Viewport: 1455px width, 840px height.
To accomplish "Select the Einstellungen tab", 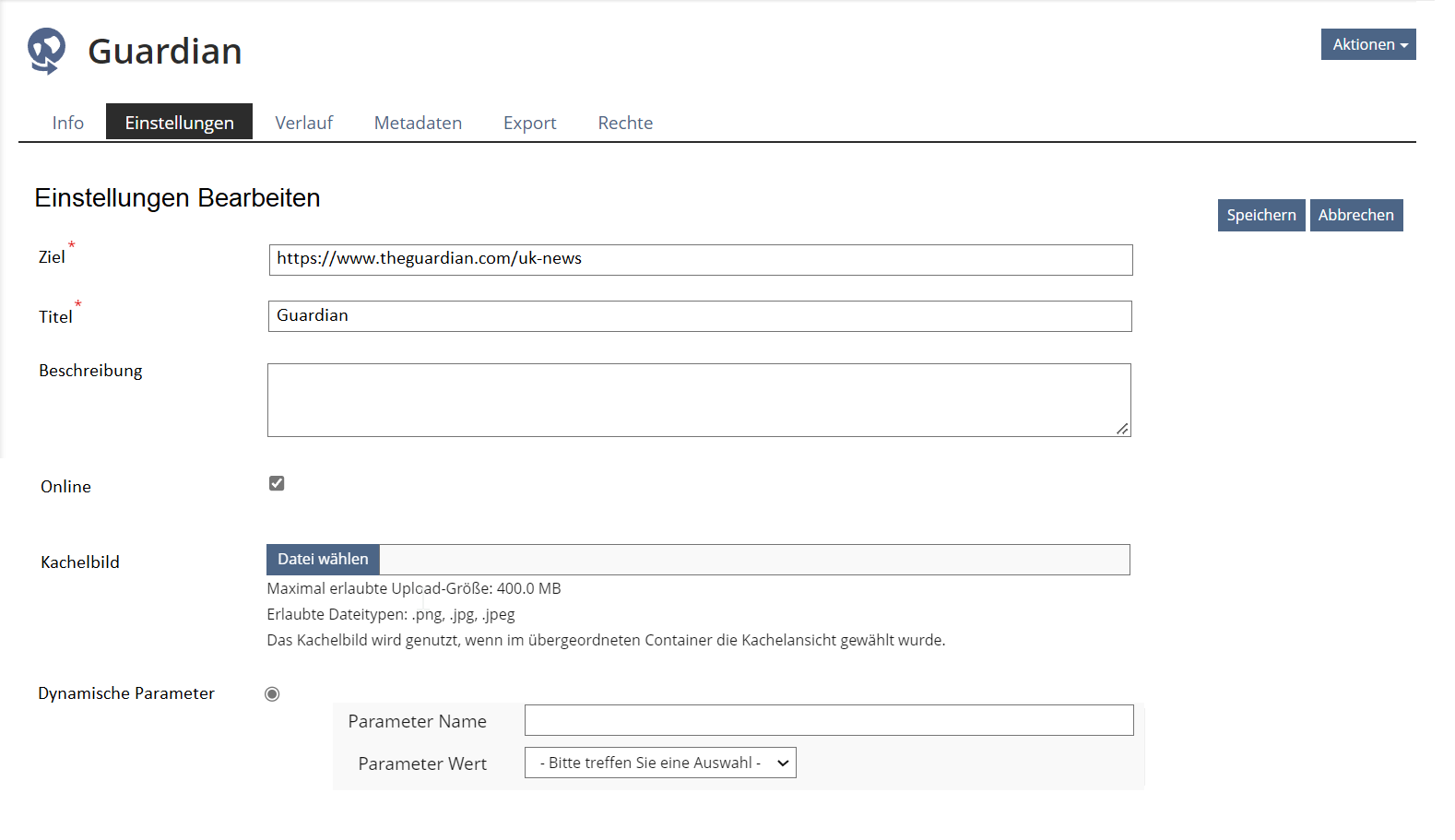I will pos(179,123).
